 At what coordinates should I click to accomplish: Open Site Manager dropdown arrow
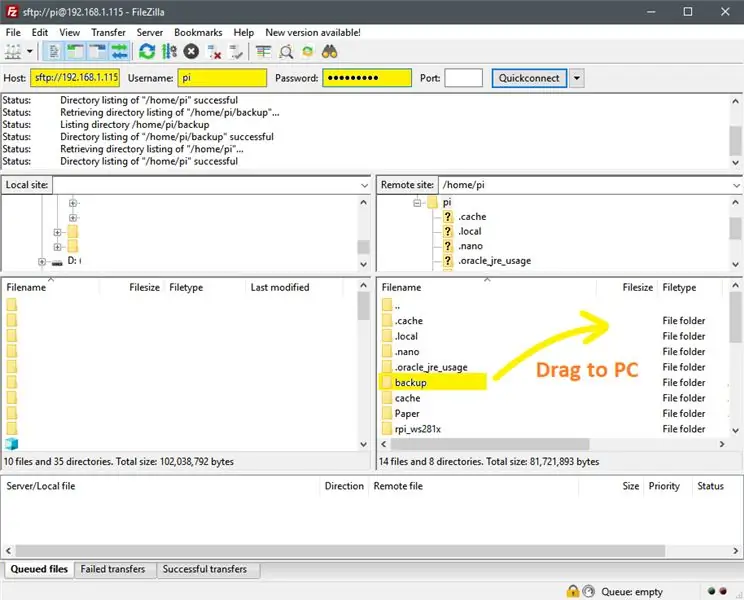coord(29,51)
